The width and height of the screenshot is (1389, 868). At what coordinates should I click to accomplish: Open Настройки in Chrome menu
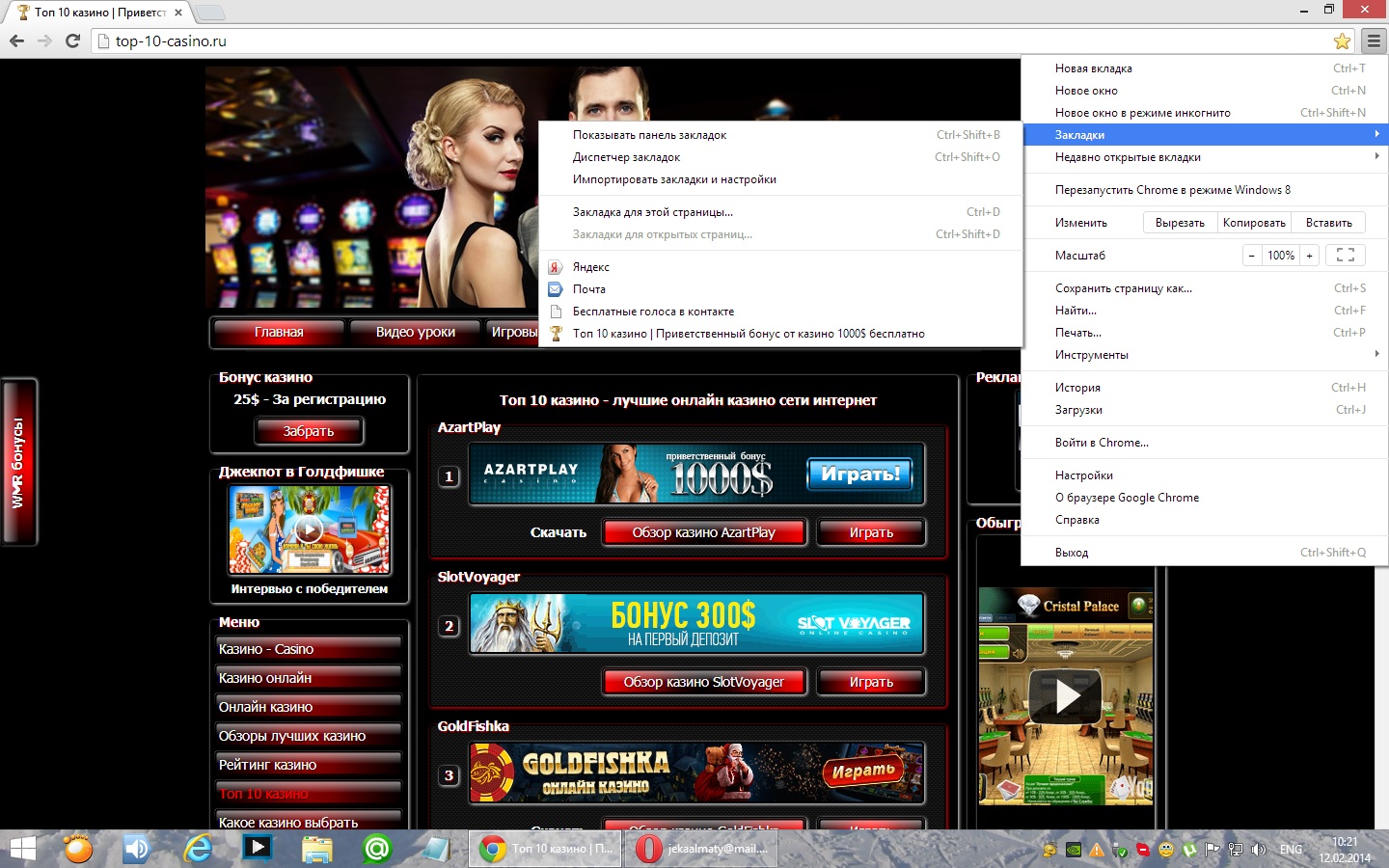click(x=1205, y=475)
